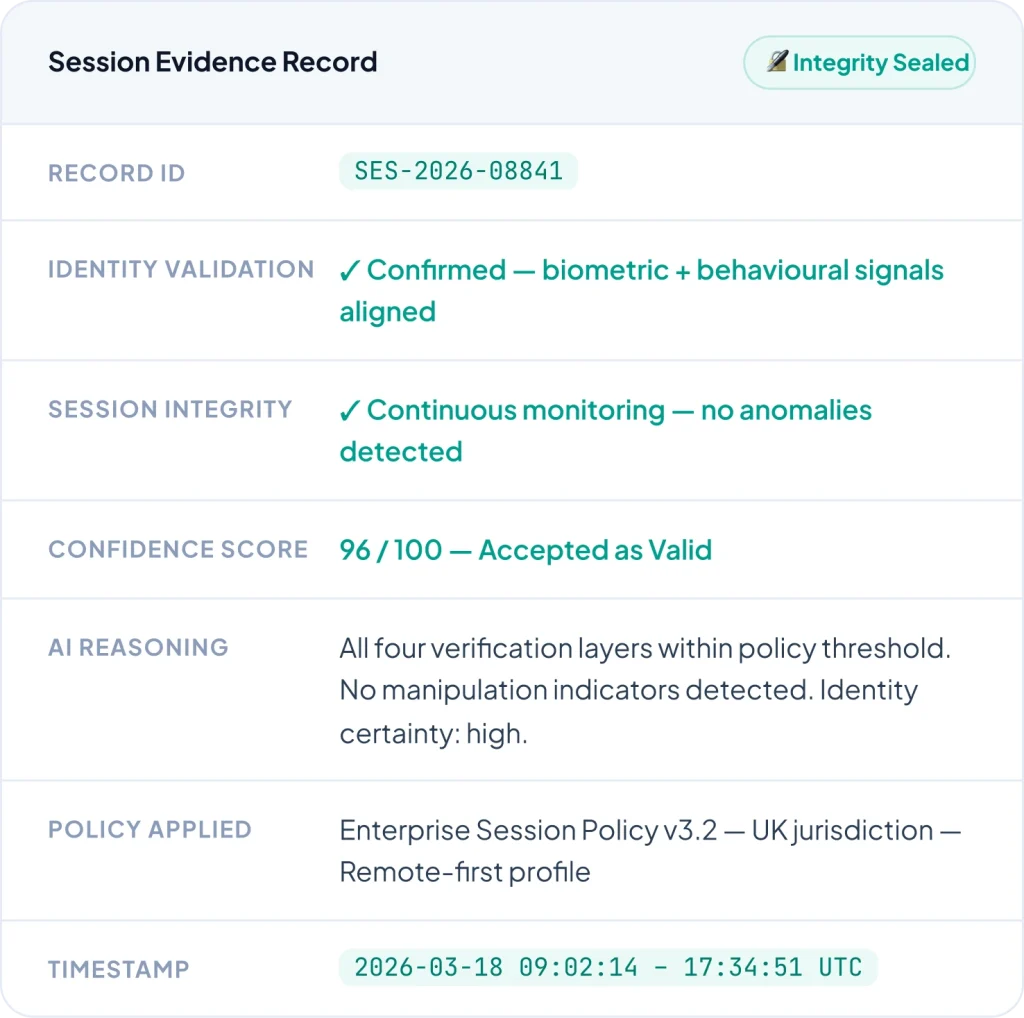Click the Session Evidence Record title
This screenshot has width=1024, height=1018.
pos(213,62)
